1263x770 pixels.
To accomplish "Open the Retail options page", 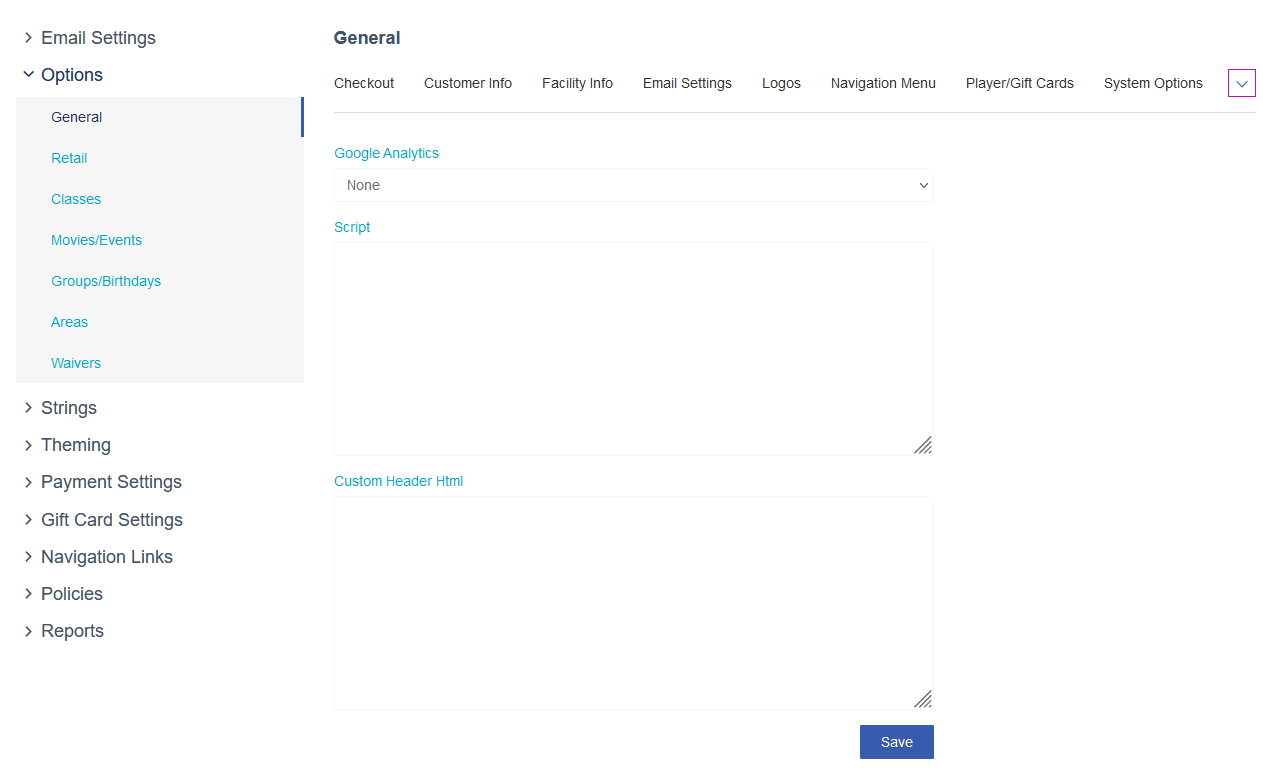I will 69,158.
